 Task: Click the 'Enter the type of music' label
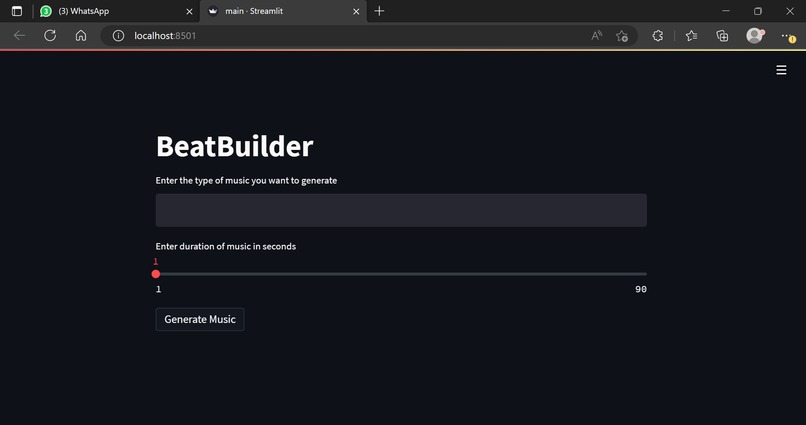pyautogui.click(x=246, y=180)
